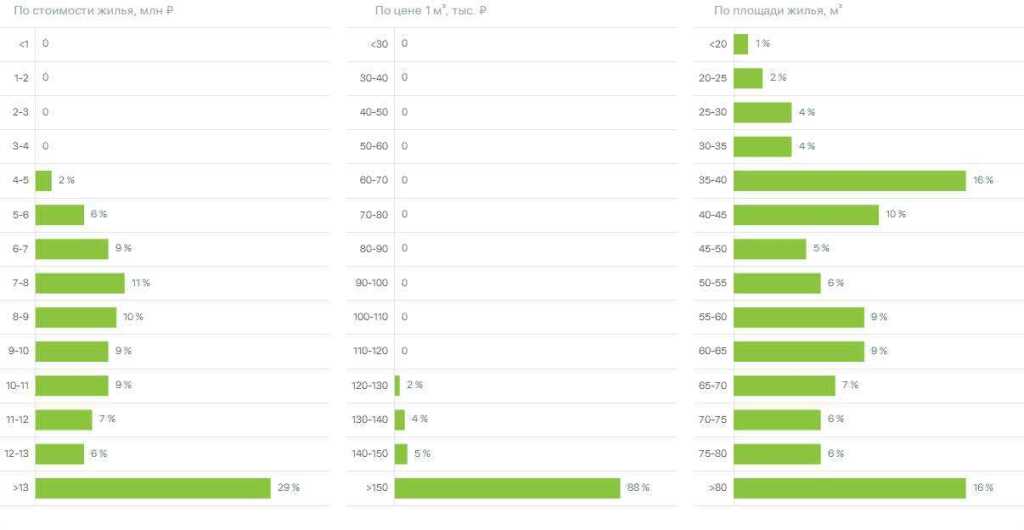
Task: Click the 7-8 housing cost bar
Action: (x=80, y=283)
